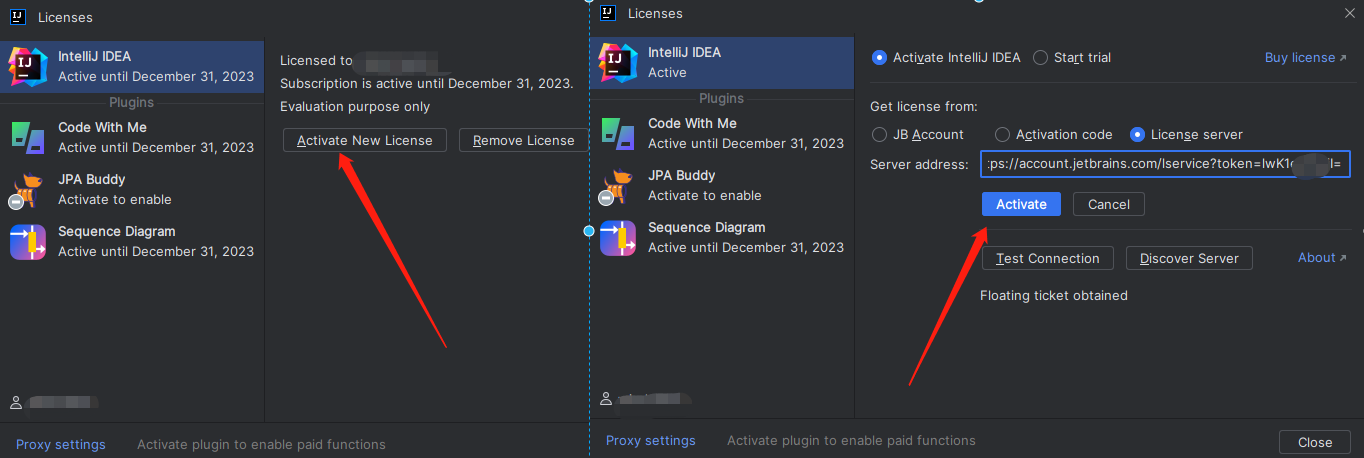Click IntelliJ IDEA icon in right dialog list
The height and width of the screenshot is (458, 1364).
tap(618, 62)
